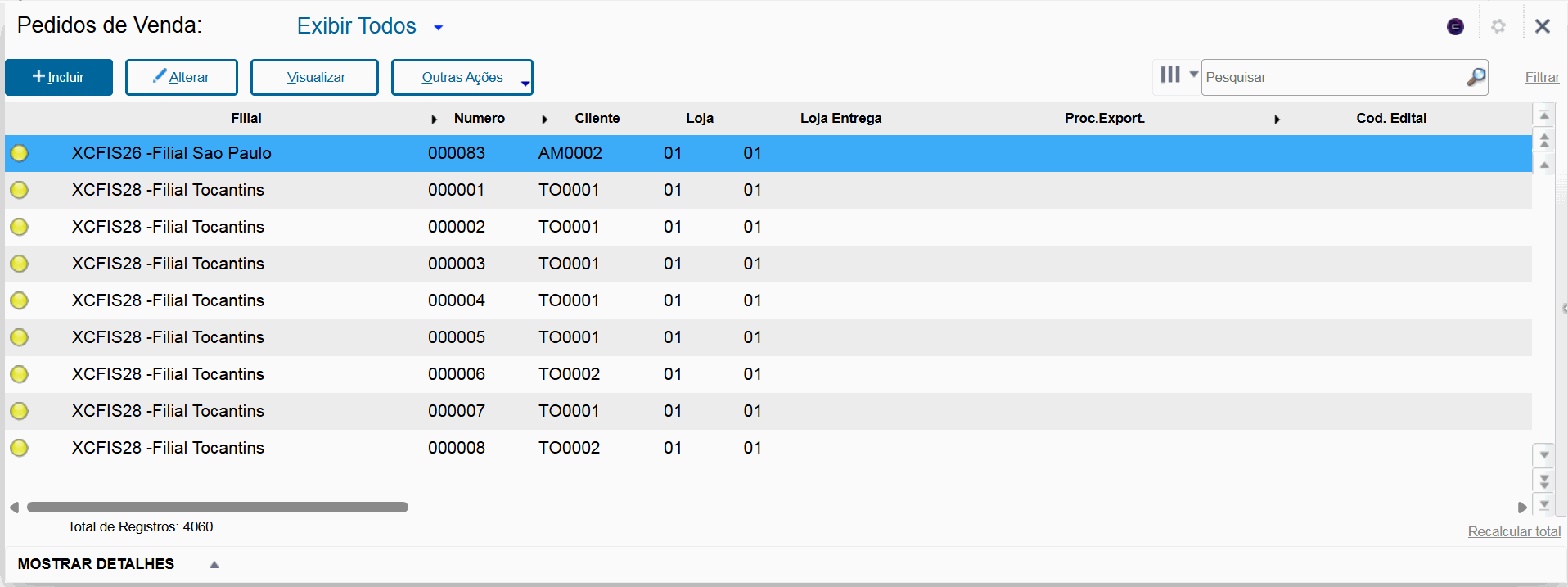Click the Recalcular total link
1568x587 pixels.
point(1514,531)
